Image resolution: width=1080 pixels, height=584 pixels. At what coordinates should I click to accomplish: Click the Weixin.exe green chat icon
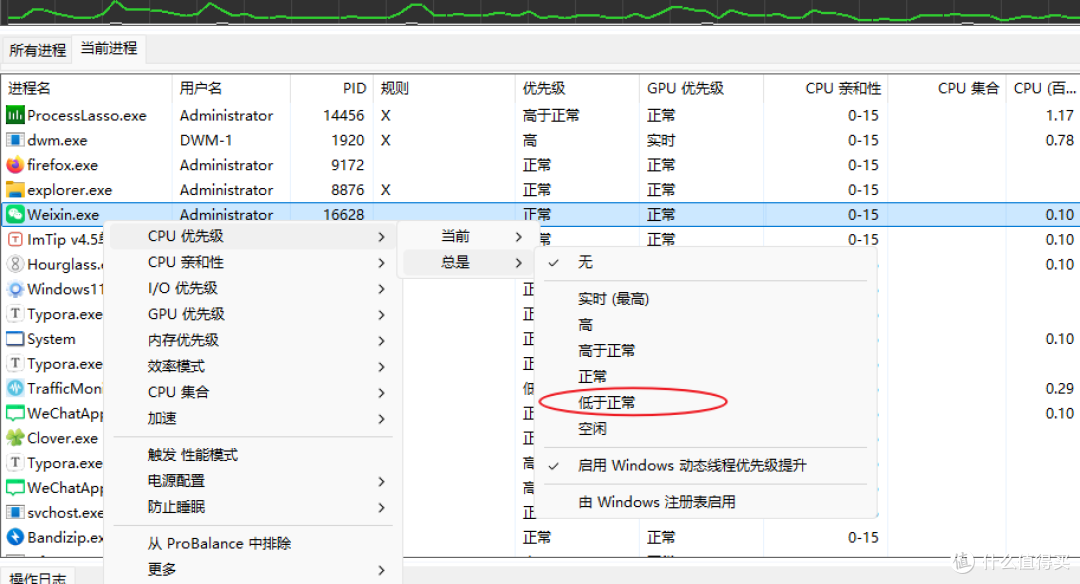[15, 214]
